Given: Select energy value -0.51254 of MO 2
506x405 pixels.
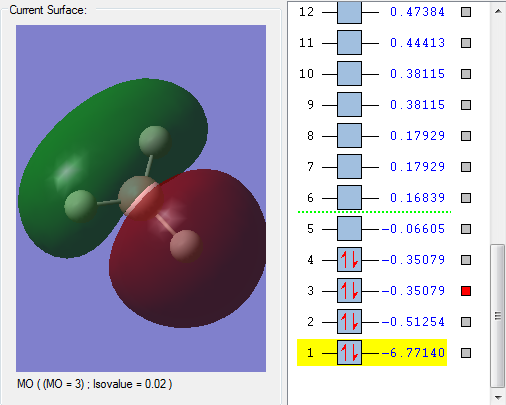Looking at the screenshot, I should 413,322.
